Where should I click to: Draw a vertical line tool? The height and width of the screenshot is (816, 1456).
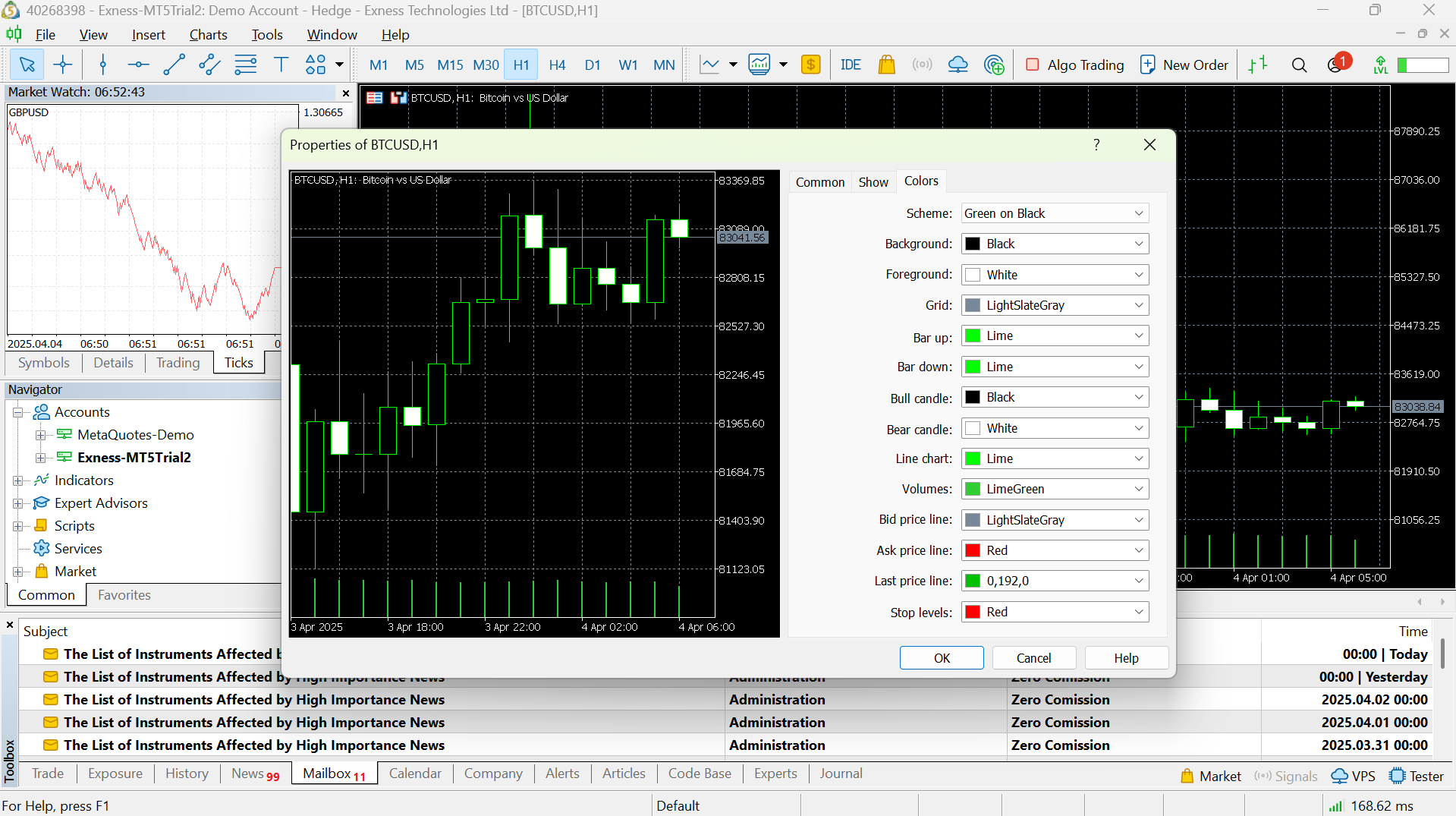coord(103,65)
